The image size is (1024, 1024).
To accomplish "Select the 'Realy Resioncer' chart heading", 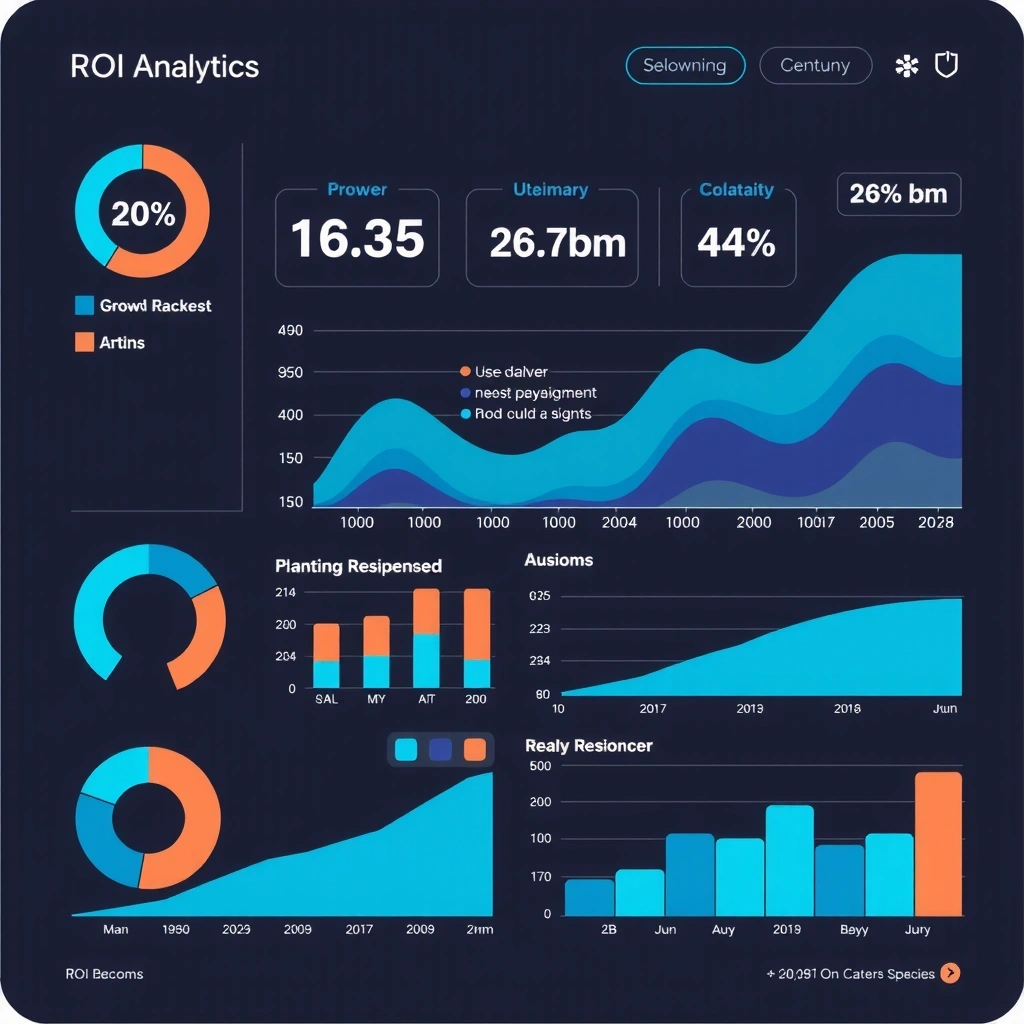I will click(x=589, y=746).
